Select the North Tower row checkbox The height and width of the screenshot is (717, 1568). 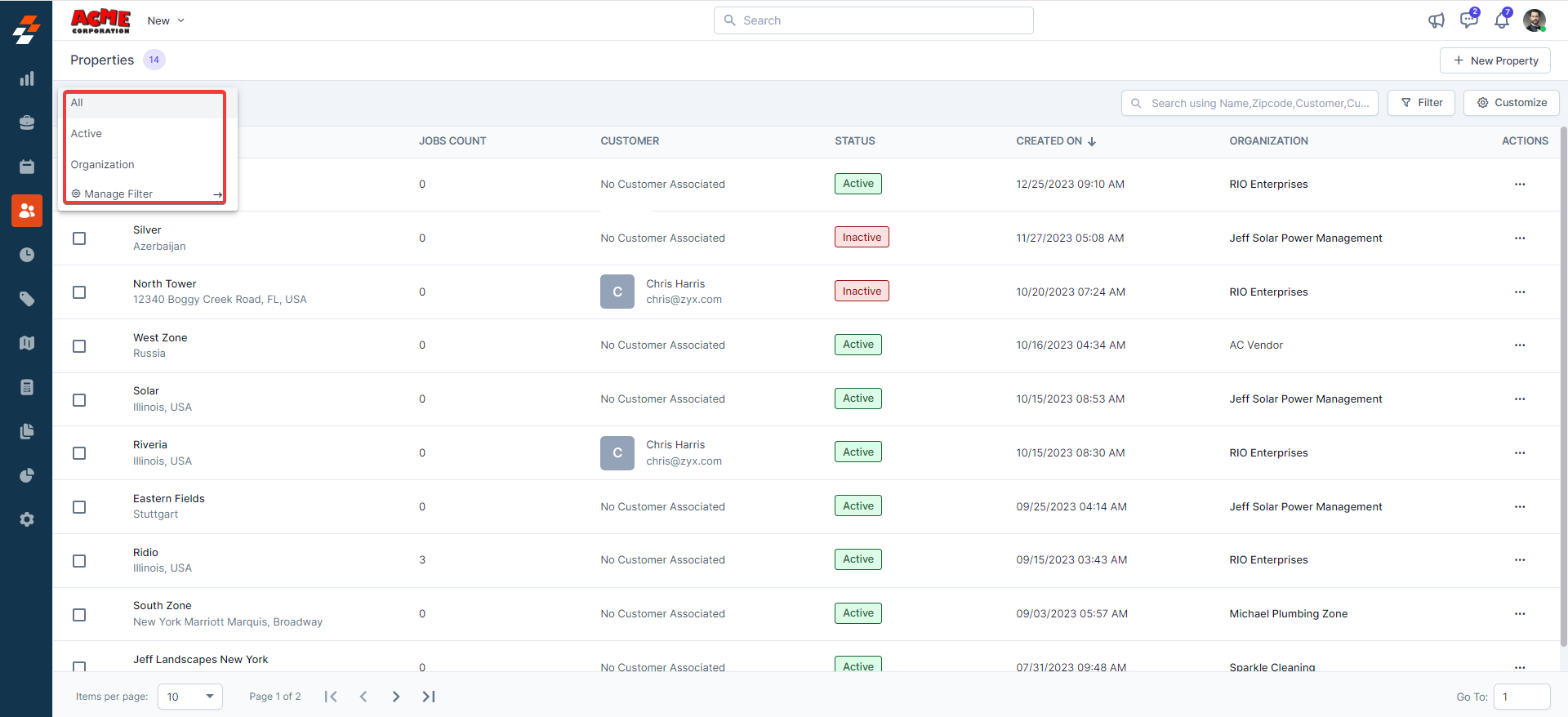[x=79, y=292]
